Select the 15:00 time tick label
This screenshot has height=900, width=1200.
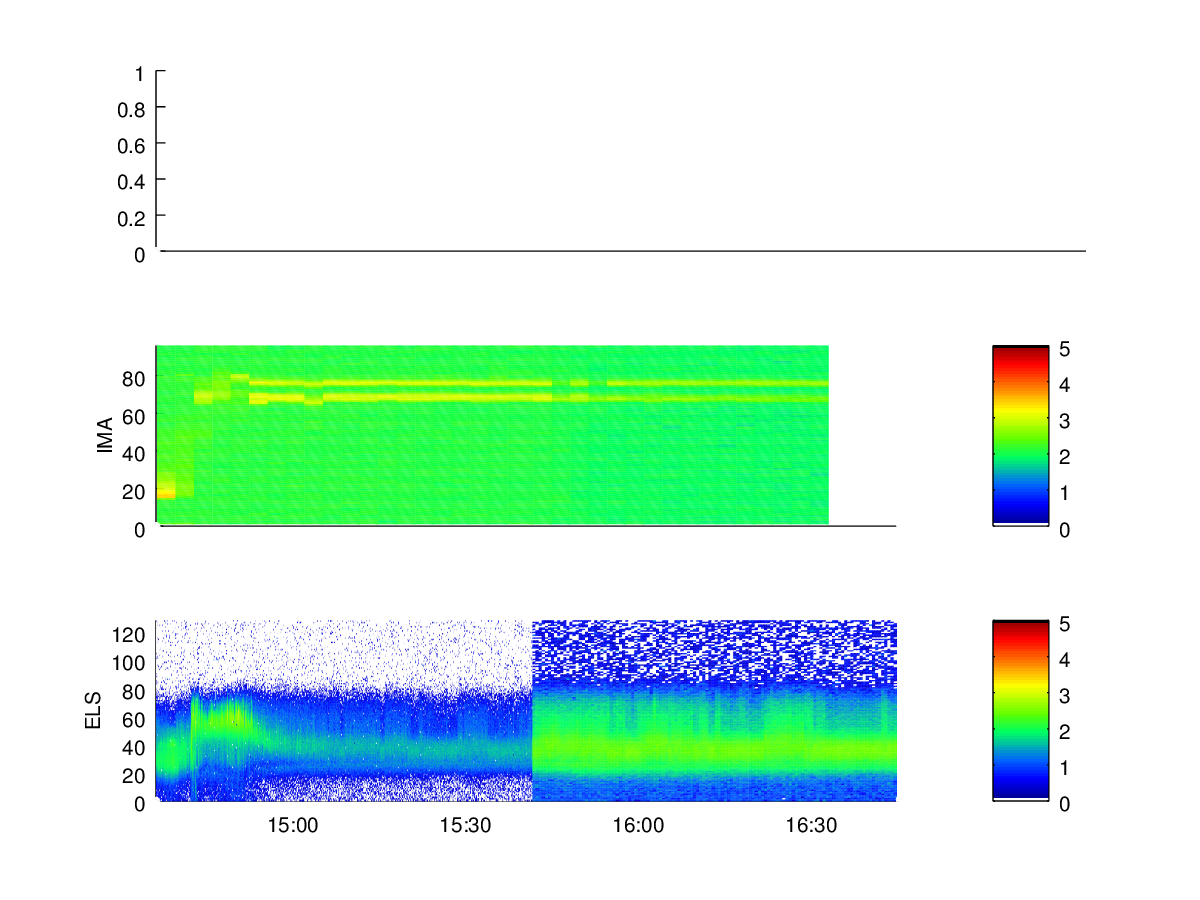tap(293, 826)
